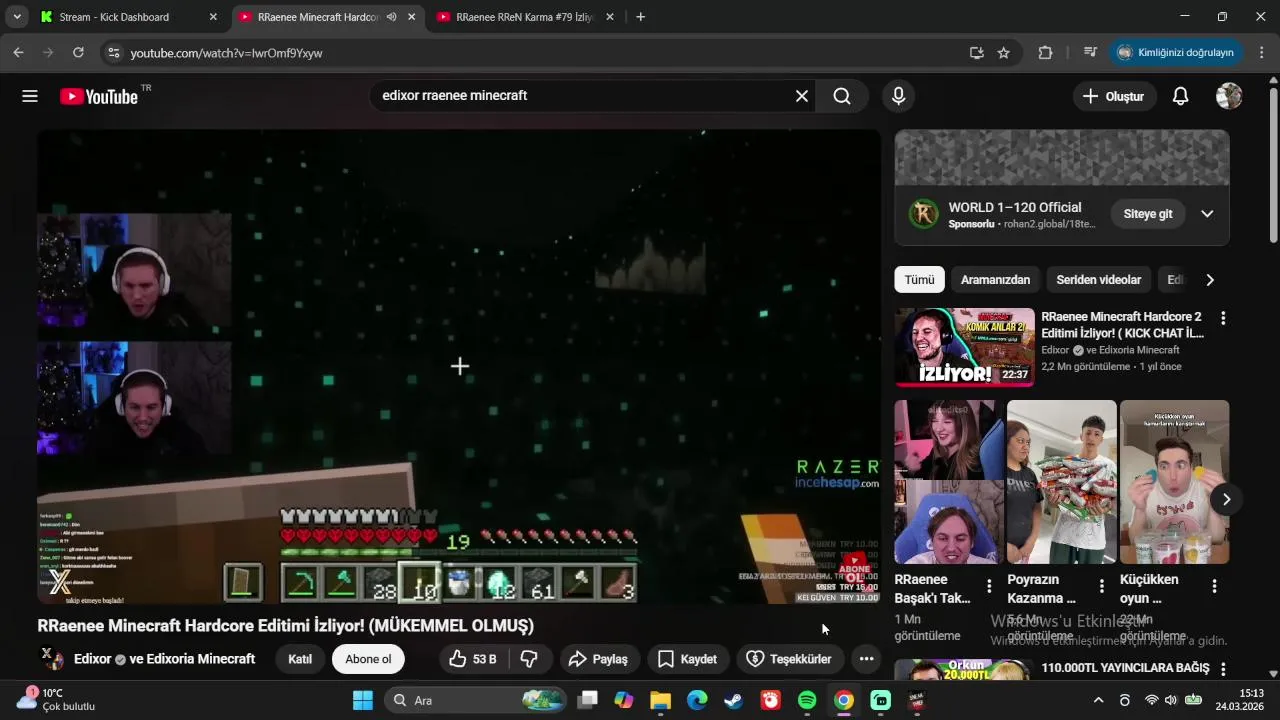Select the Tümü filter chip
The width and height of the screenshot is (1280, 720).
click(x=919, y=280)
